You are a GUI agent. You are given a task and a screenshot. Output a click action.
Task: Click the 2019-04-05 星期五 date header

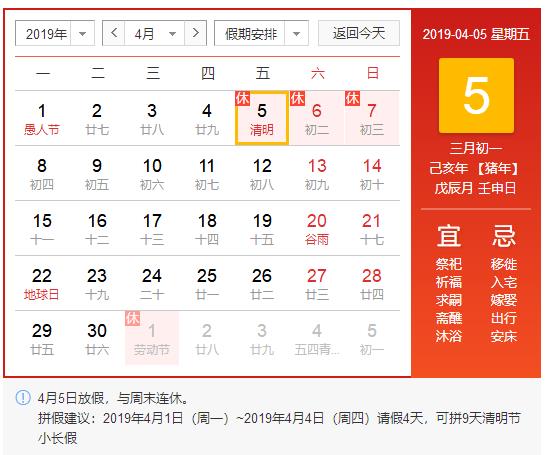click(476, 34)
